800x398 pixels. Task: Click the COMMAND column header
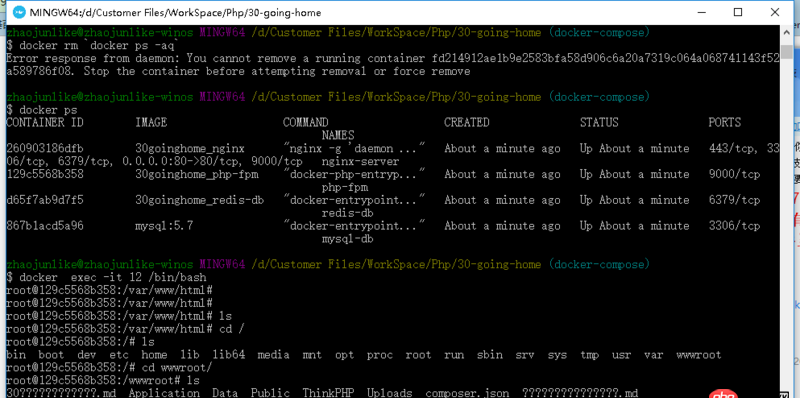click(x=306, y=122)
